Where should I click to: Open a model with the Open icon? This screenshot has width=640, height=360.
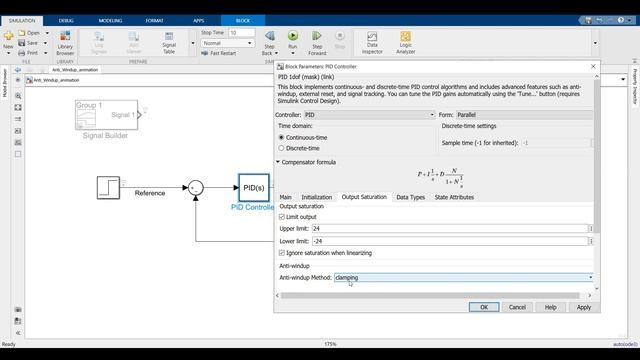(22, 33)
